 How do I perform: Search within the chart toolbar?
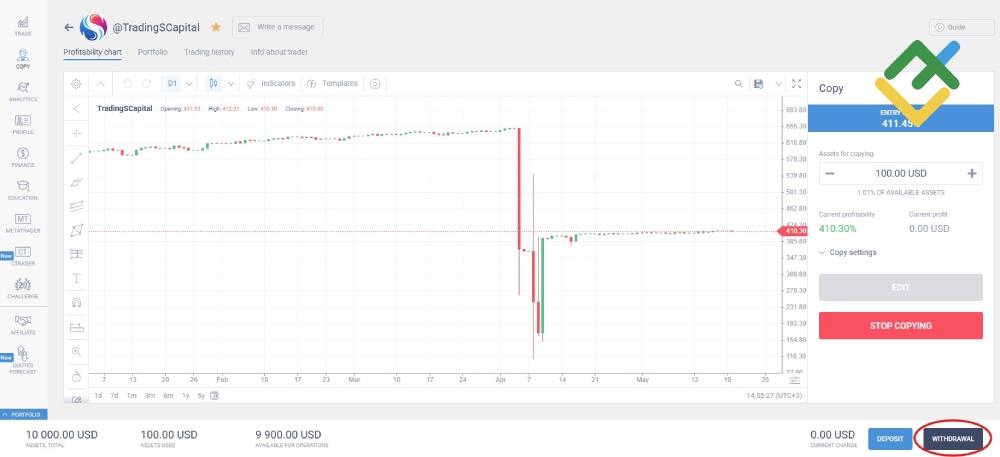[x=739, y=83]
